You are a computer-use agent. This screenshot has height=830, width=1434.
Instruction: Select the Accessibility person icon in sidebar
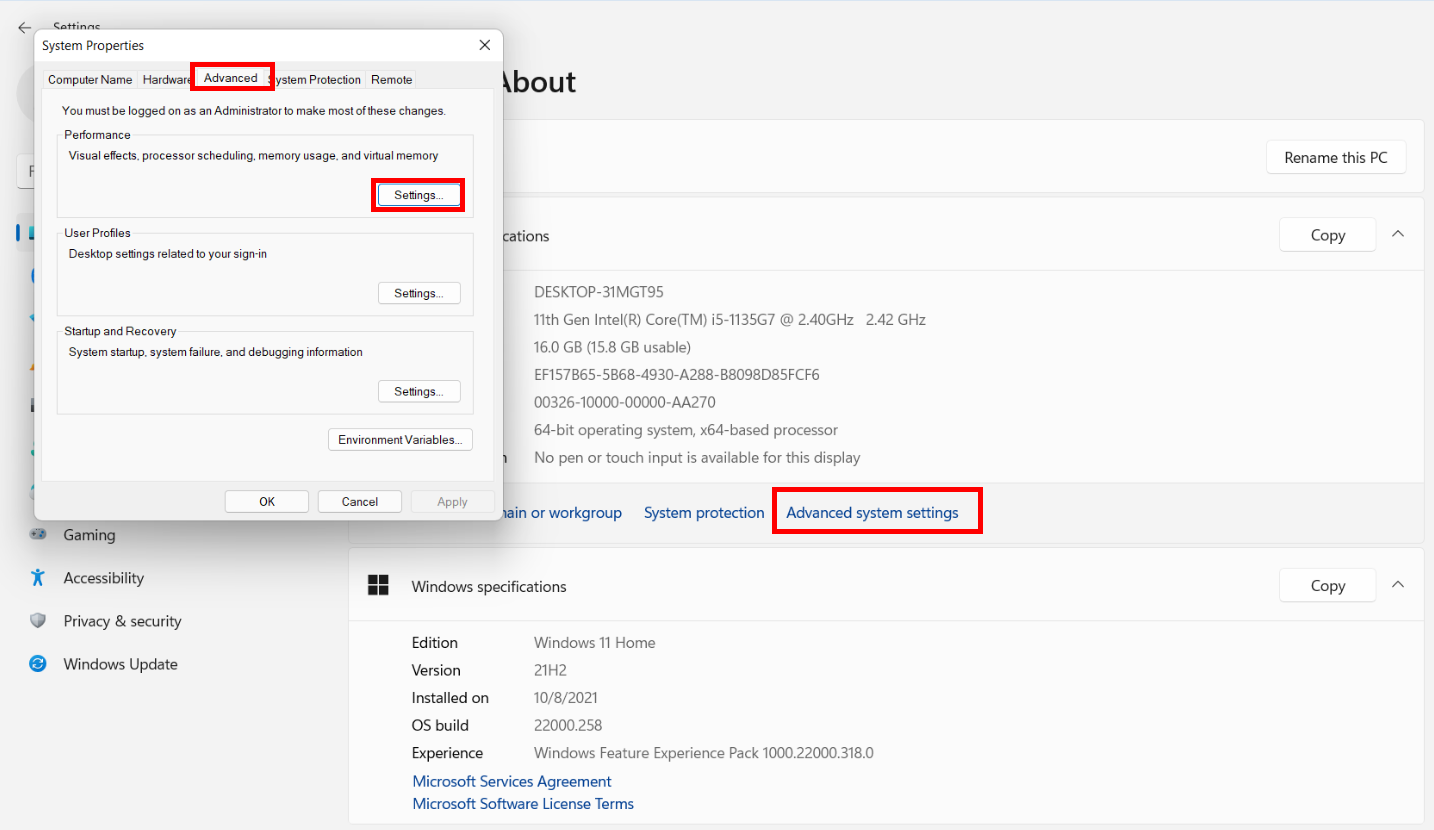38,578
